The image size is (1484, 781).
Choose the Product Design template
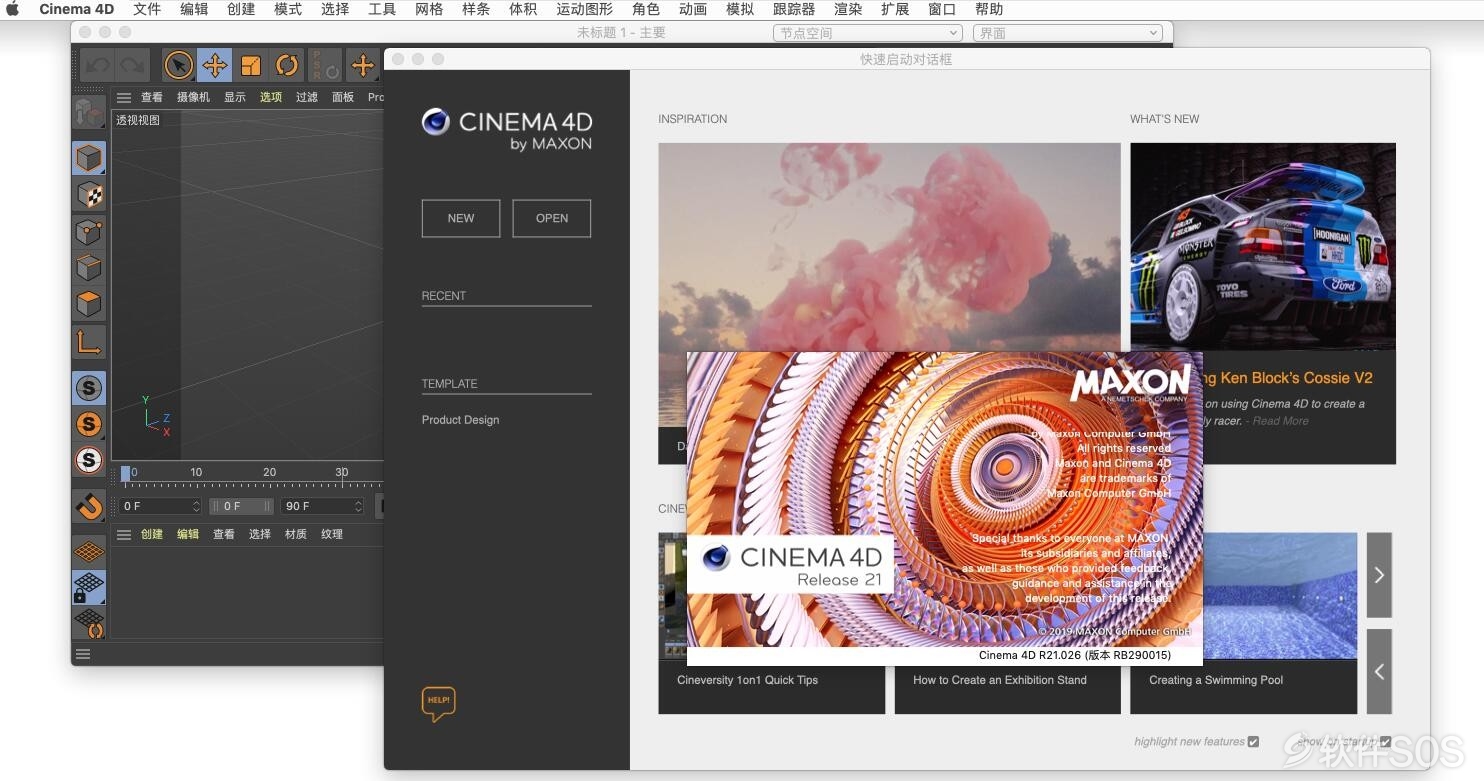tap(460, 420)
